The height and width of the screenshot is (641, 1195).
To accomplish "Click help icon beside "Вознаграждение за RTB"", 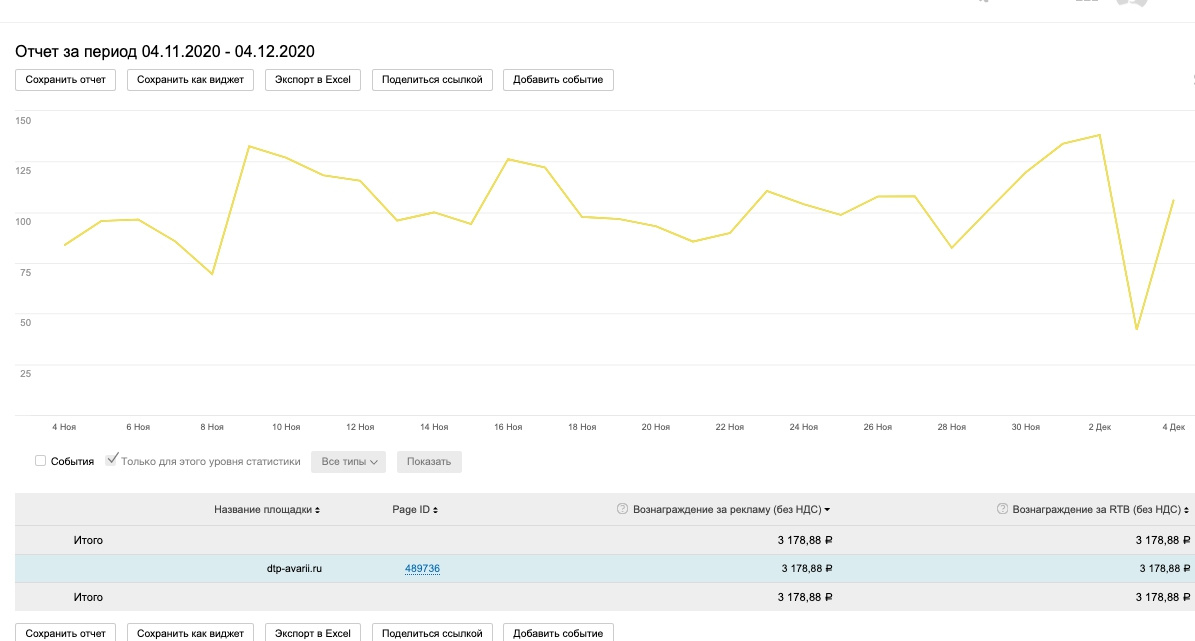I will (x=1003, y=510).
